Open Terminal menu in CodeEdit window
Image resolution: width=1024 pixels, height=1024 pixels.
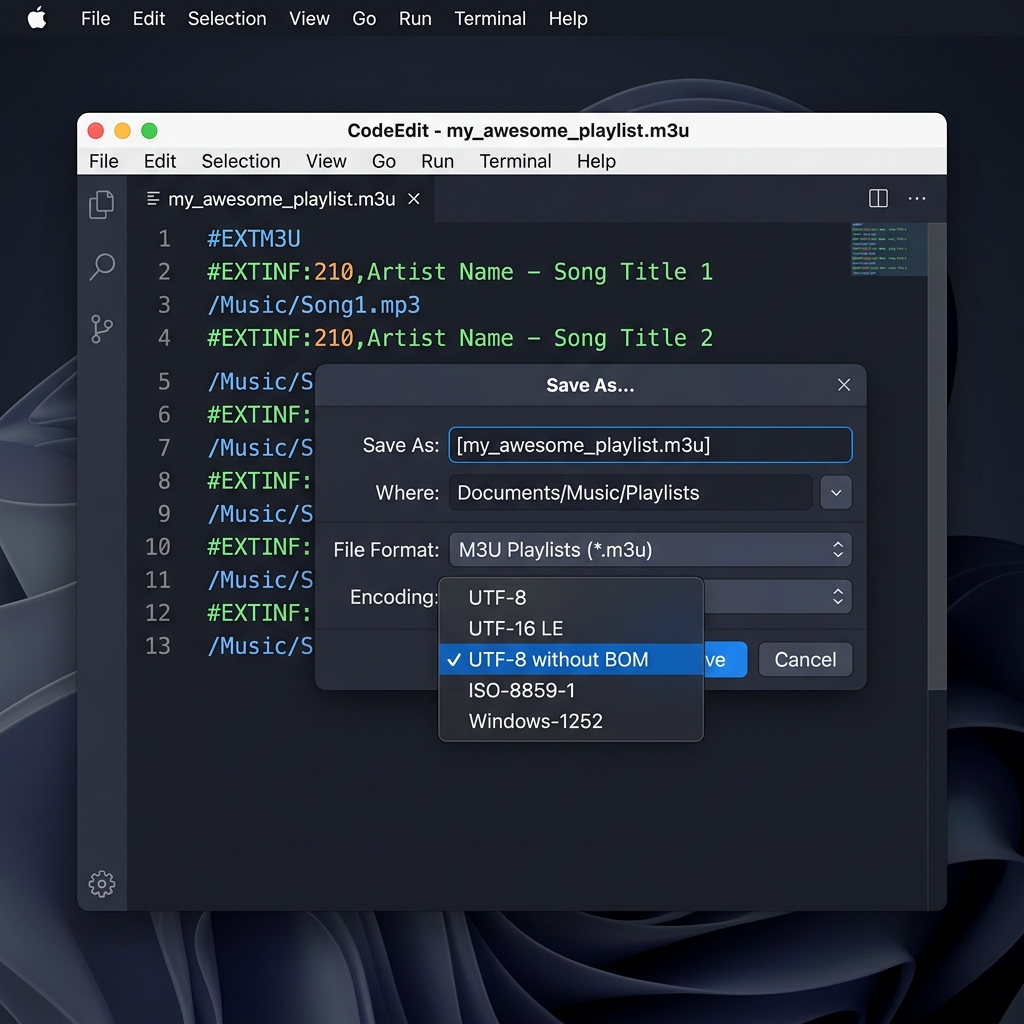516,161
